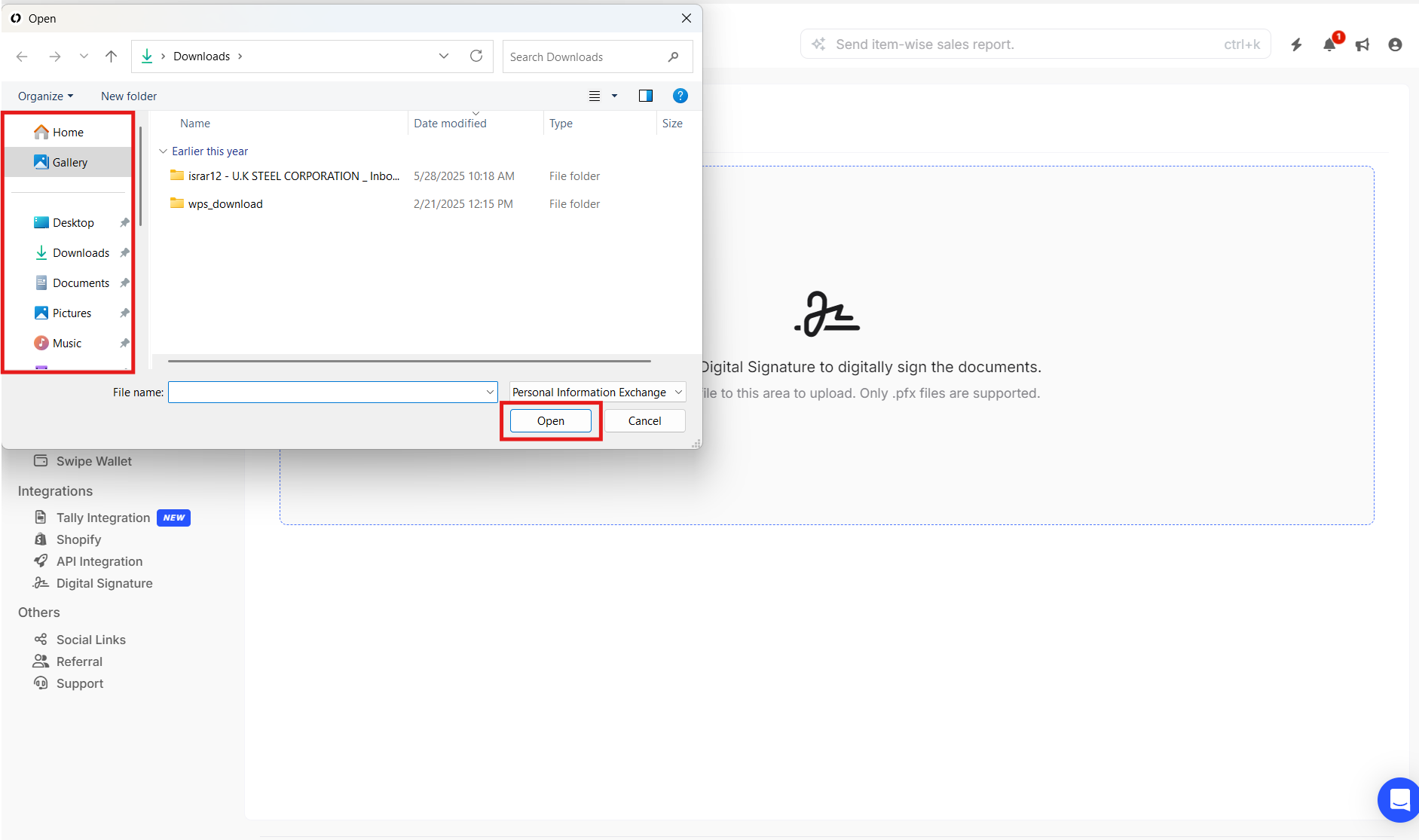Click the Open button

[x=551, y=421]
